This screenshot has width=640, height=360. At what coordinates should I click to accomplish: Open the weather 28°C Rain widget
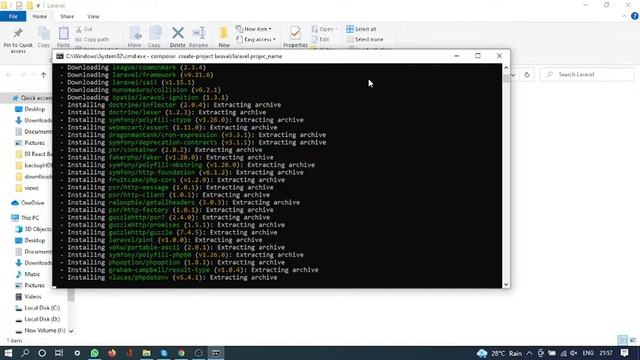pyautogui.click(x=499, y=353)
